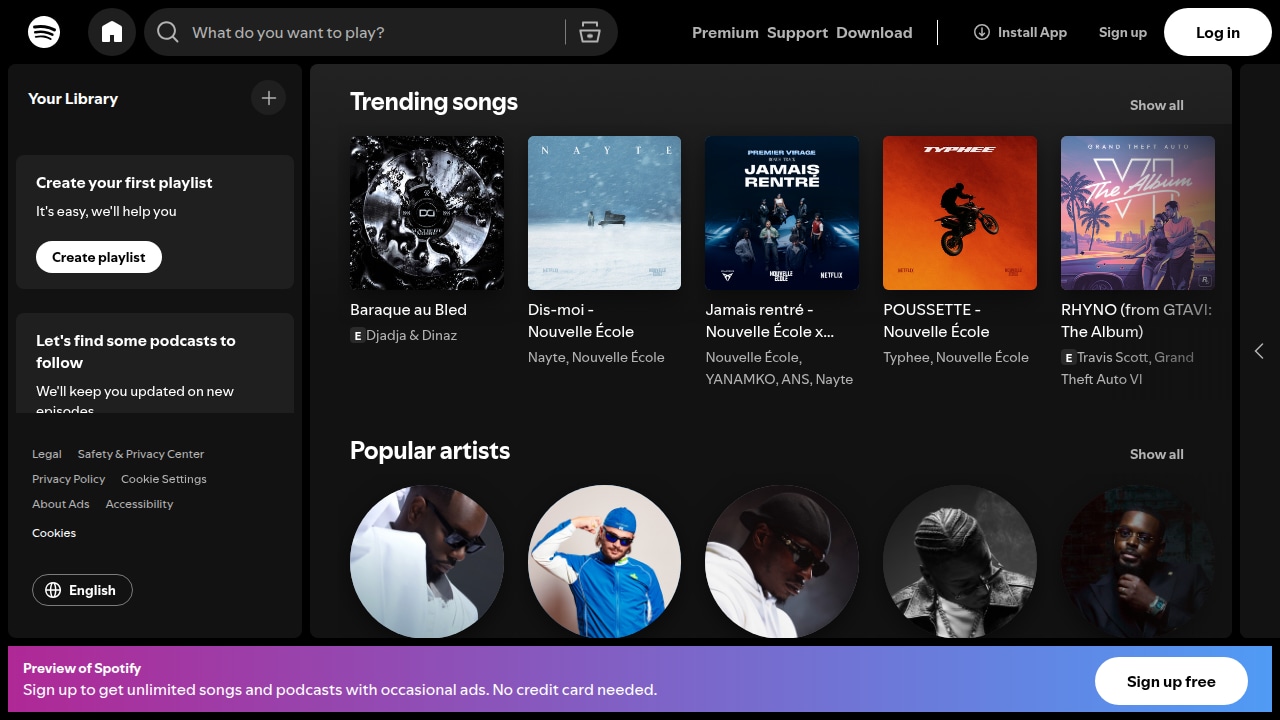Screen dimensions: 1280x720
Task: Open the Cookie Settings link
Action: tap(164, 479)
